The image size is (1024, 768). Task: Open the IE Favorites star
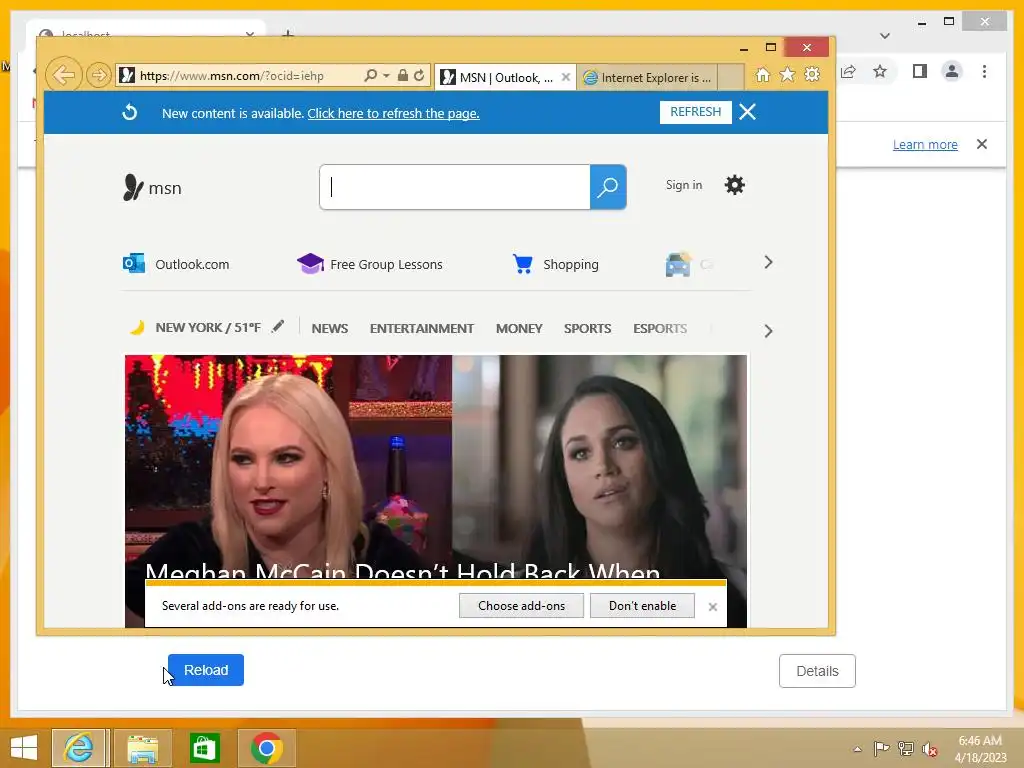pos(788,75)
